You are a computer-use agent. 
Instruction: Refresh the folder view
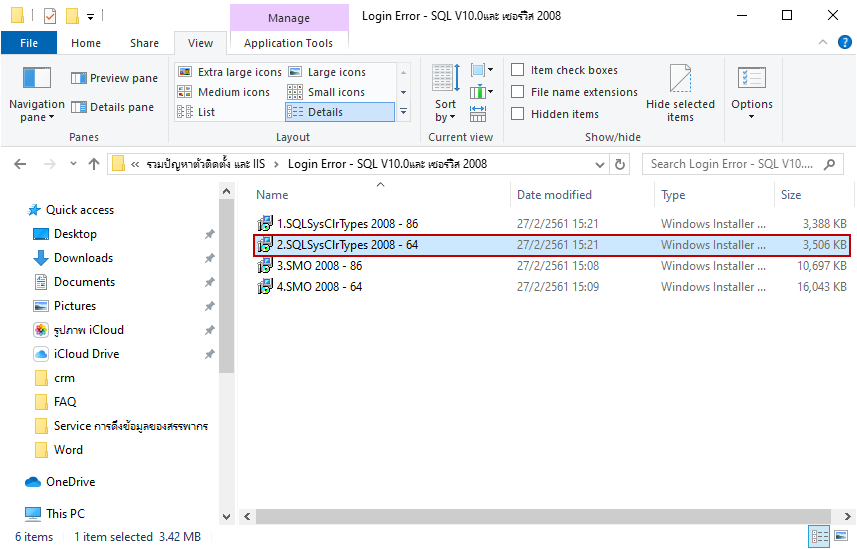coord(620,165)
